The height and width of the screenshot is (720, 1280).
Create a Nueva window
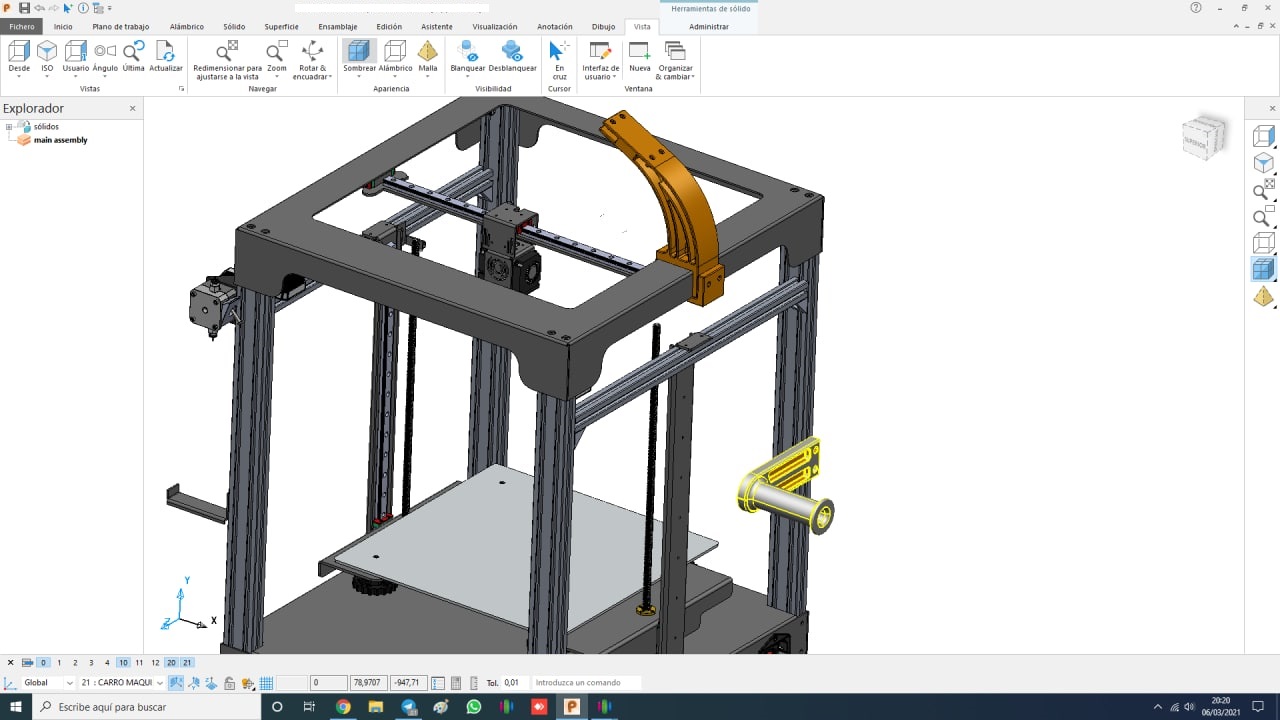[639, 58]
